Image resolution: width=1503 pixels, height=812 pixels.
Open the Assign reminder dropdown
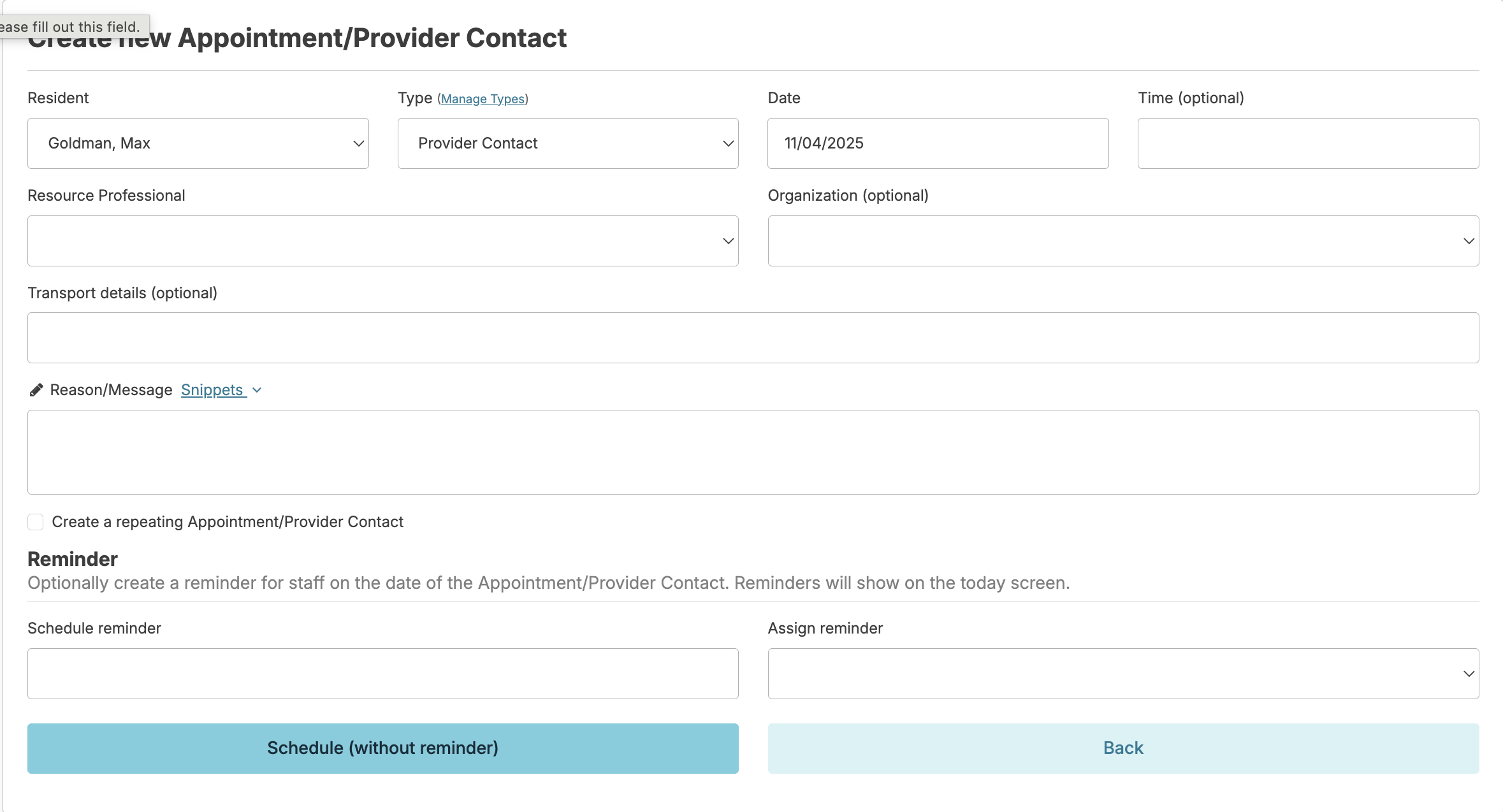click(x=1122, y=674)
